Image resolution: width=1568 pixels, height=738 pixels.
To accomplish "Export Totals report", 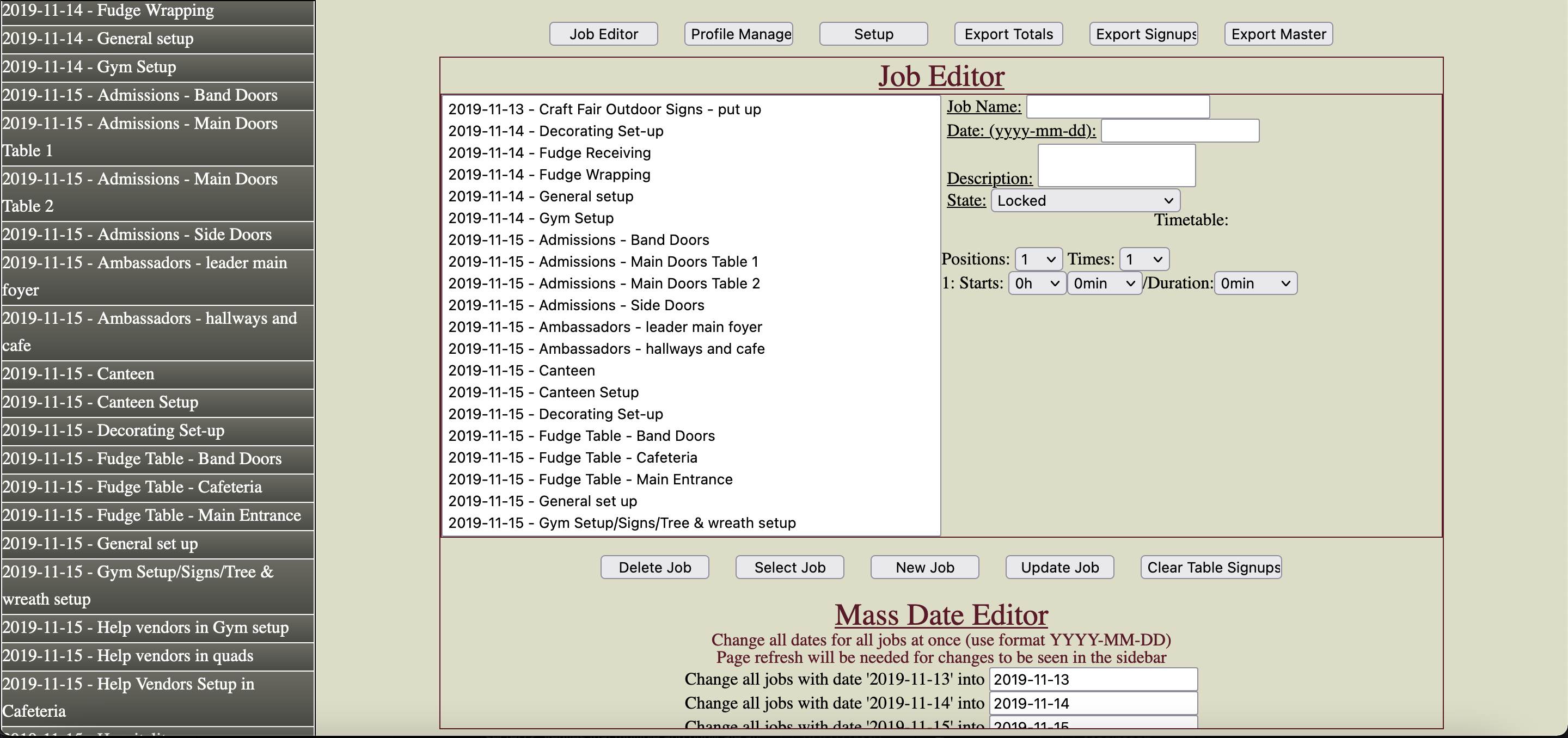I will [1008, 34].
